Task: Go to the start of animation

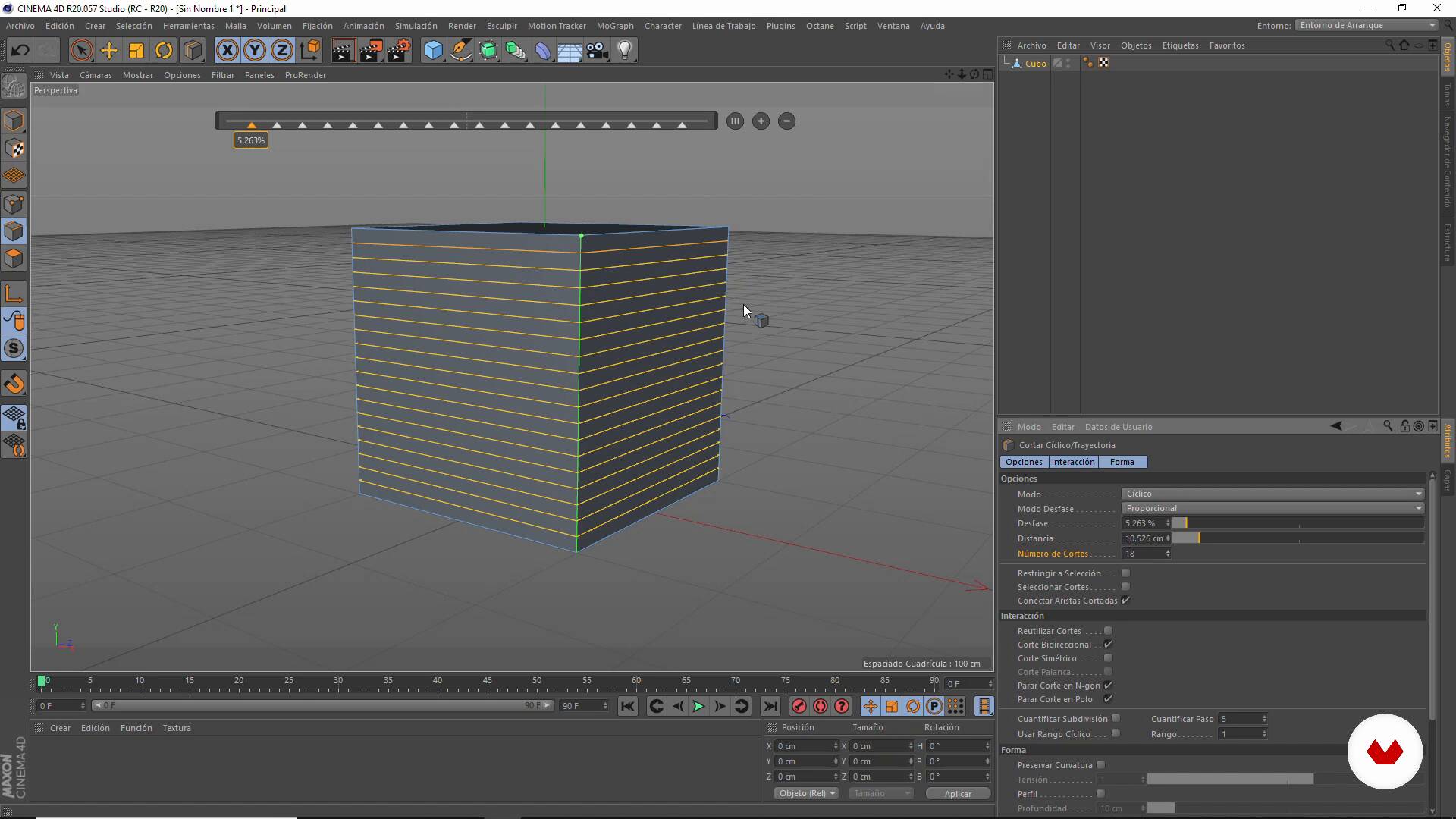Action: (627, 707)
